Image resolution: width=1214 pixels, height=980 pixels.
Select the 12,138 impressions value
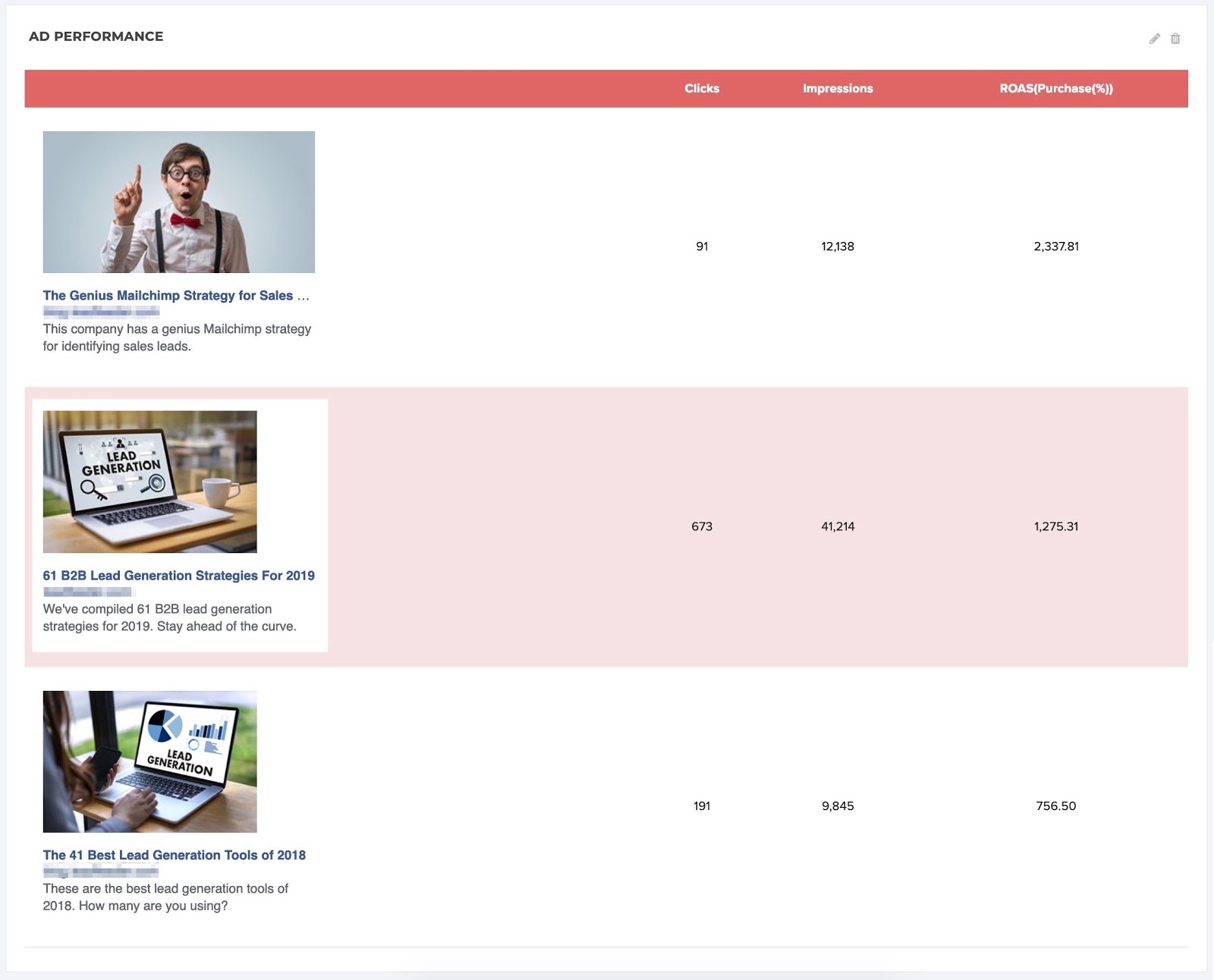coord(837,247)
